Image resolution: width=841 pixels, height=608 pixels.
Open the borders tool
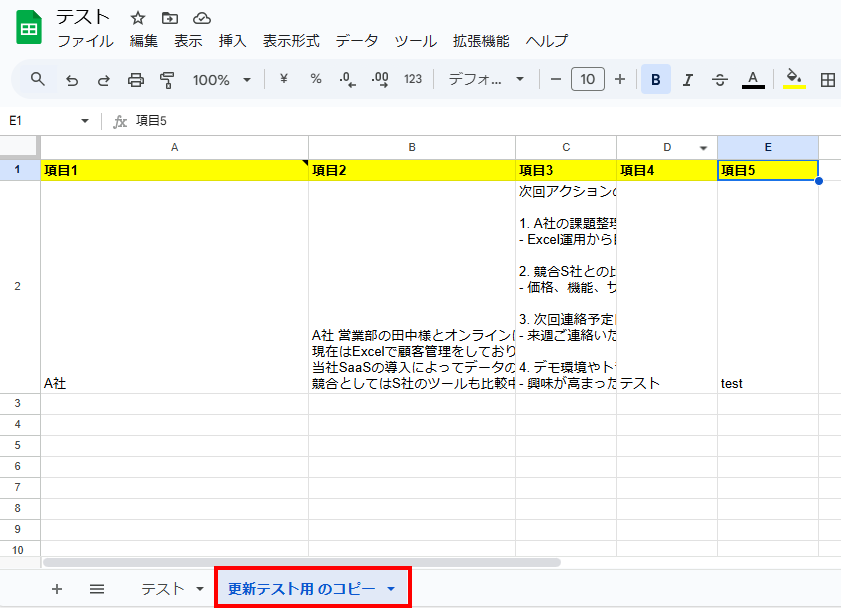828,80
